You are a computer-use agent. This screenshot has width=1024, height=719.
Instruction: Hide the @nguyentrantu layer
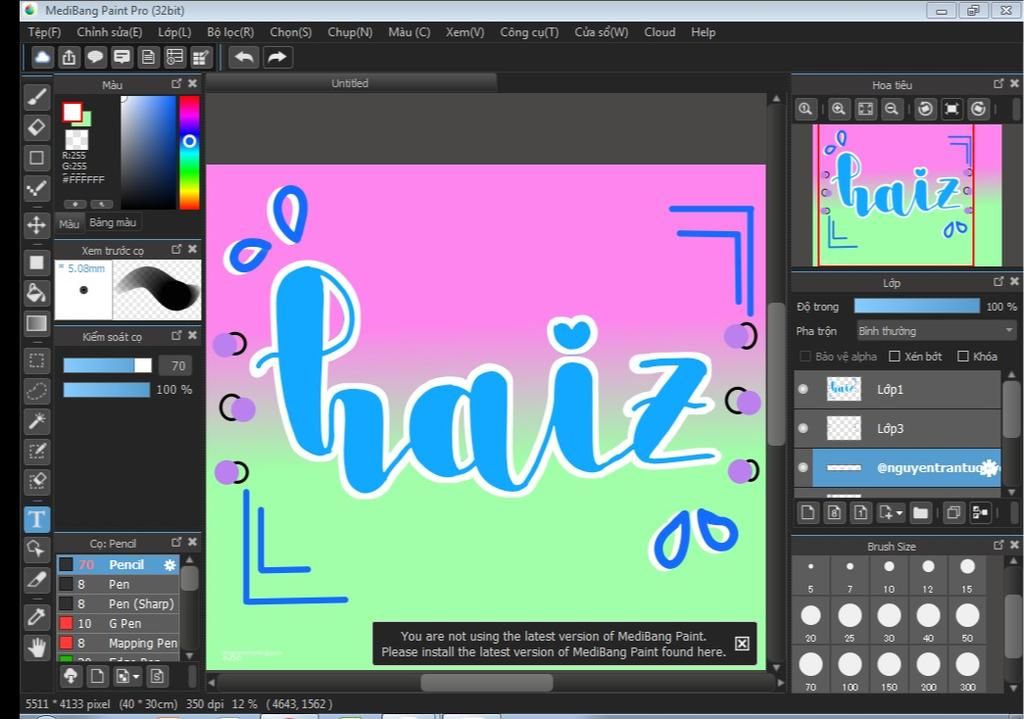(803, 468)
